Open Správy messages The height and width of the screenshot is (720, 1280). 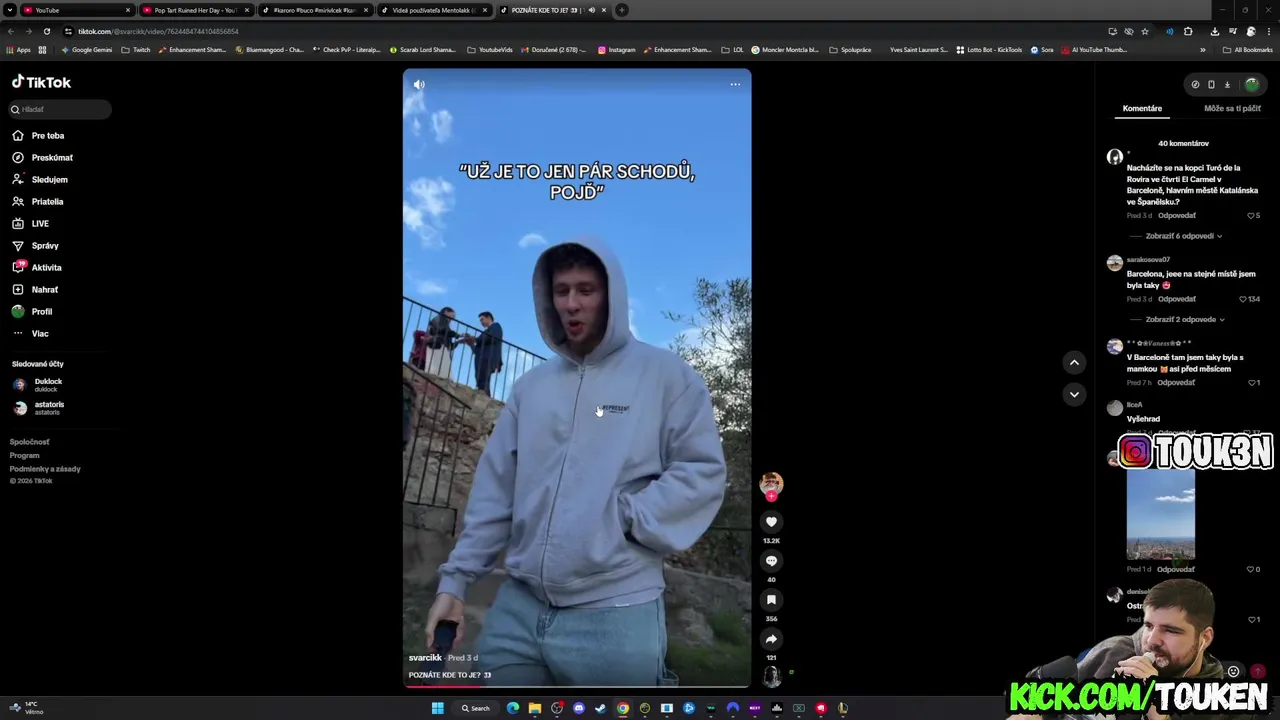pyautogui.click(x=35, y=246)
